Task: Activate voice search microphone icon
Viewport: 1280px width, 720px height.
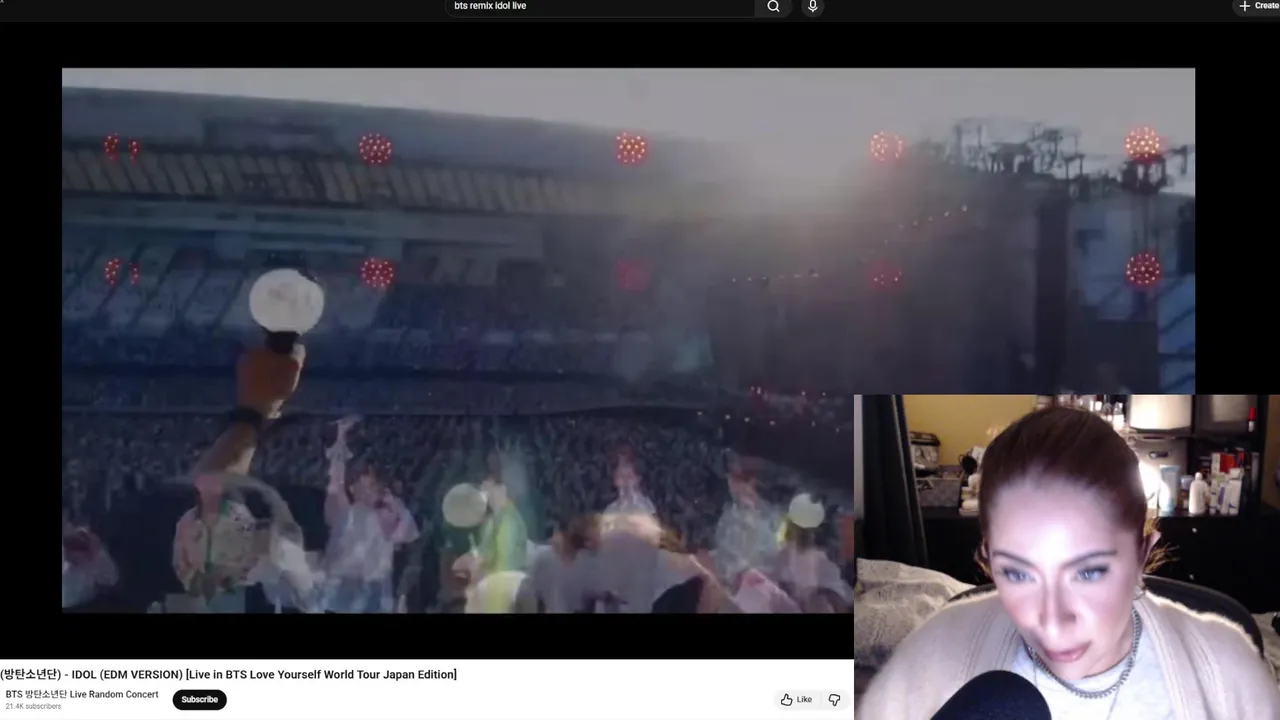Action: click(x=812, y=6)
